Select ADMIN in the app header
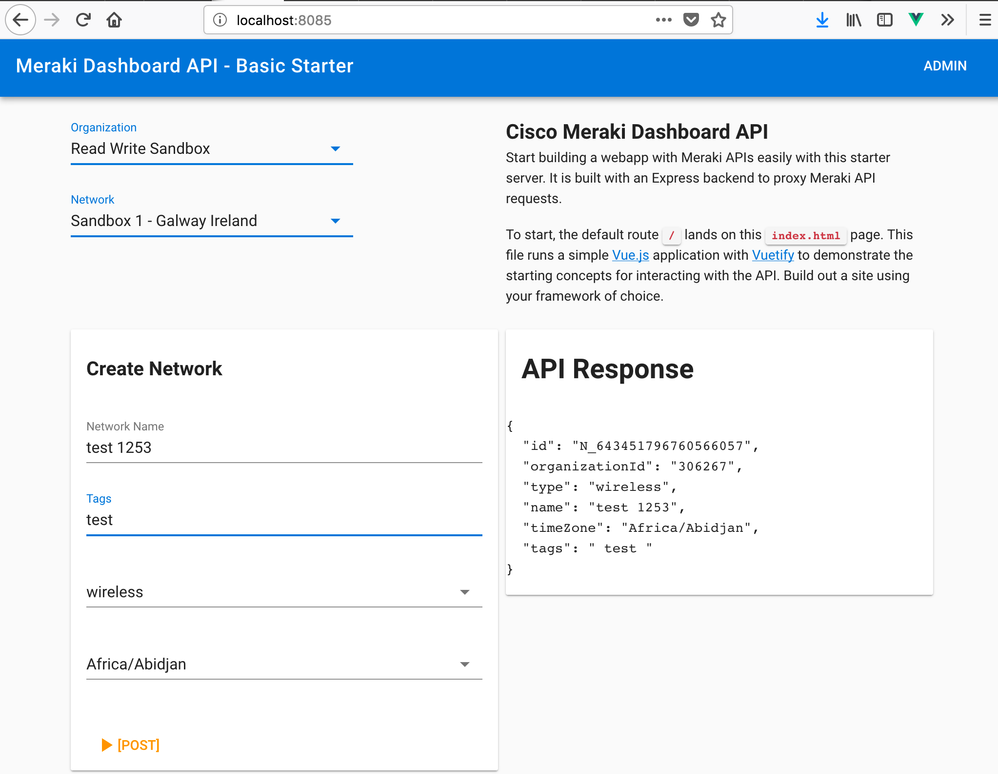This screenshot has width=998, height=774. tap(945, 66)
